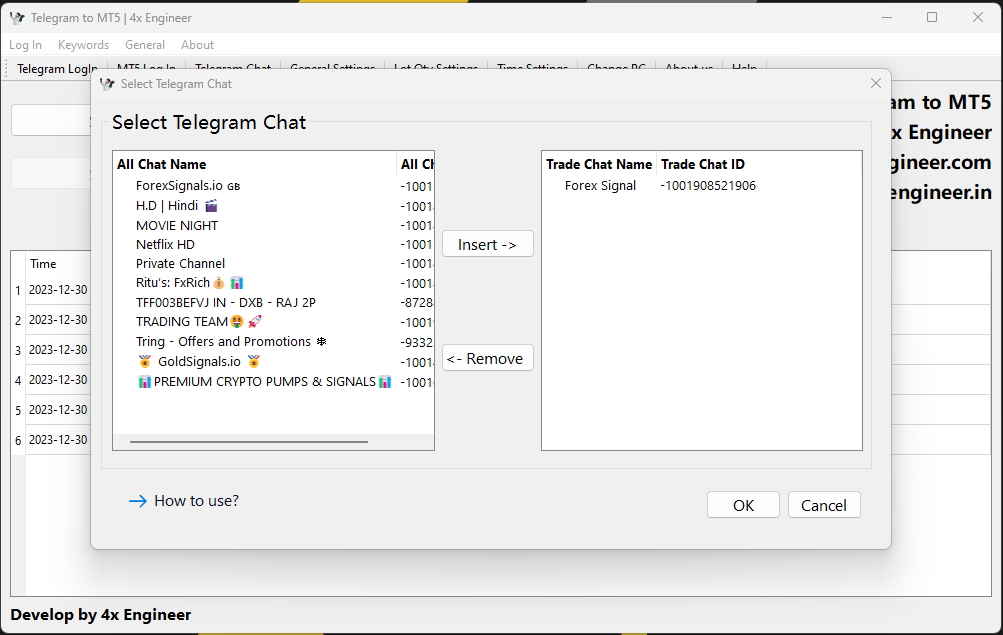Minimize the Telegram to MT5 window
Screen dimensions: 1003x635
(x=887, y=17)
